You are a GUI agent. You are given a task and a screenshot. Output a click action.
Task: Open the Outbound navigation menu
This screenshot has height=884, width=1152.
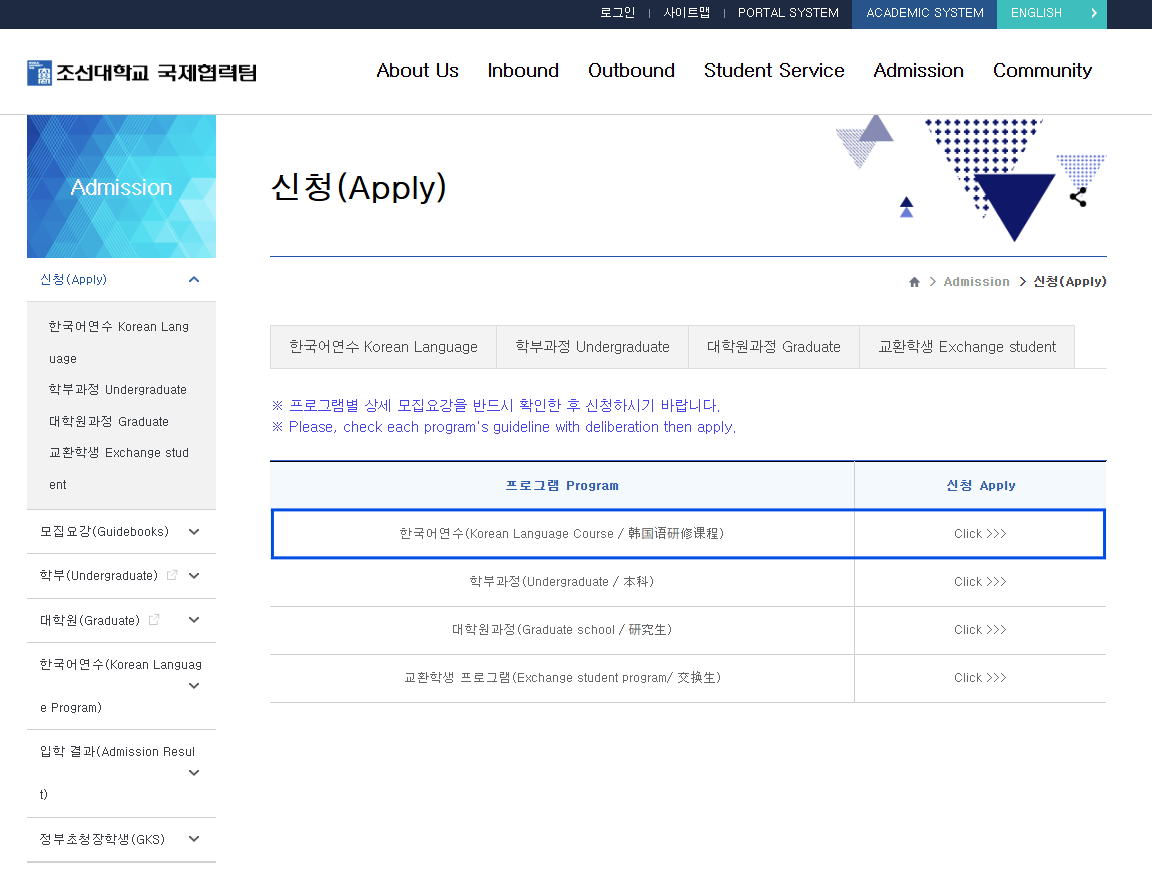click(x=631, y=71)
